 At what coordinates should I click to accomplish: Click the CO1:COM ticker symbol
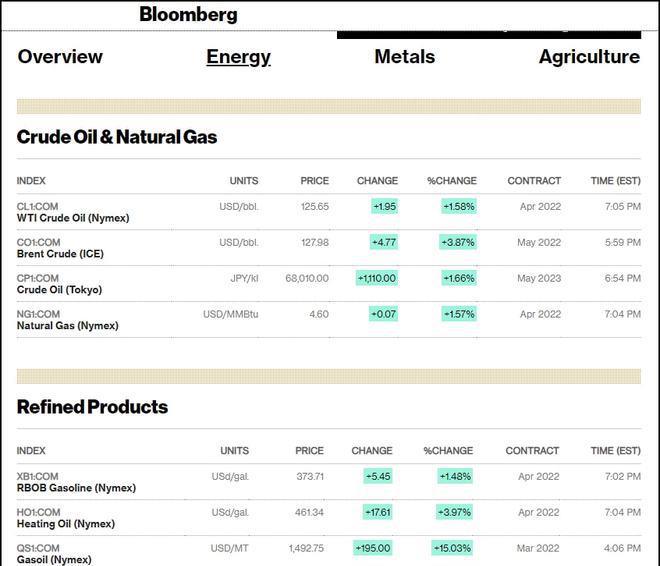(38, 242)
